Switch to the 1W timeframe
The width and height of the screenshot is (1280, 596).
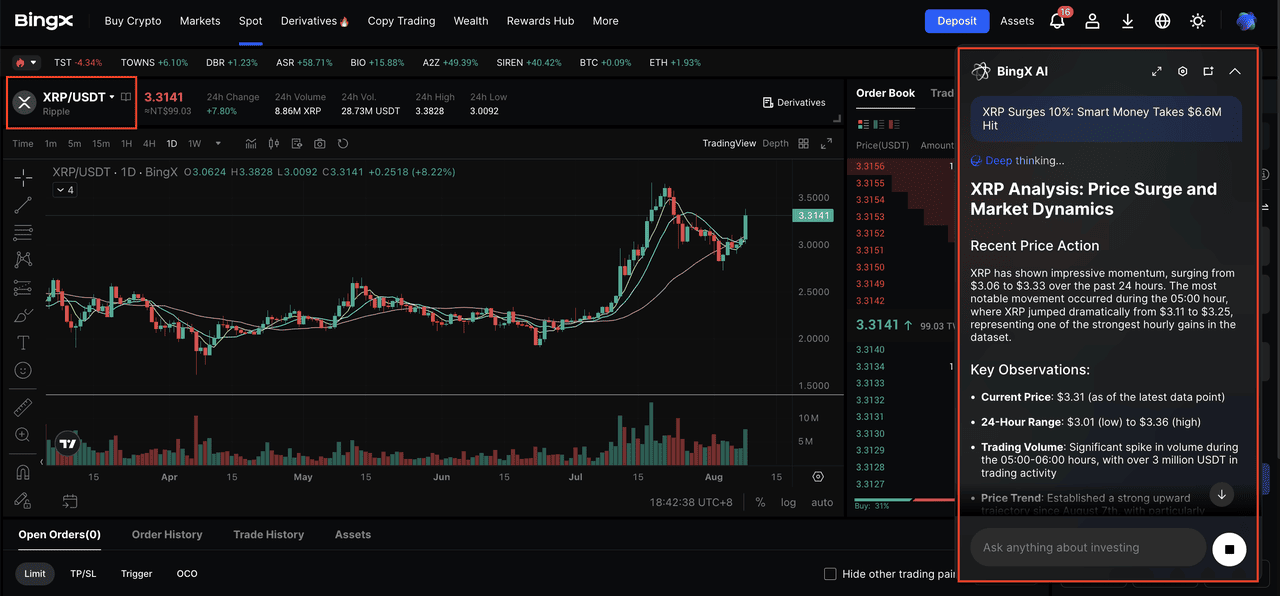195,144
